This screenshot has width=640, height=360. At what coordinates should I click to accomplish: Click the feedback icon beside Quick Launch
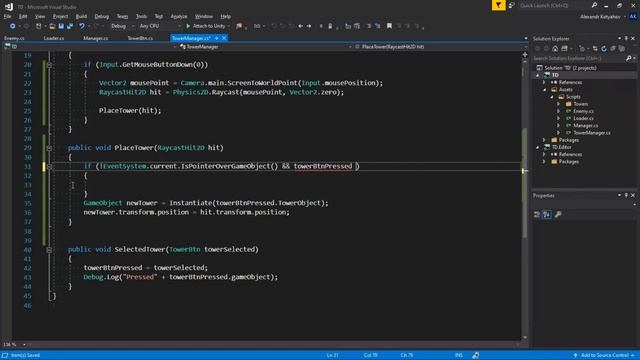tap(512, 5)
